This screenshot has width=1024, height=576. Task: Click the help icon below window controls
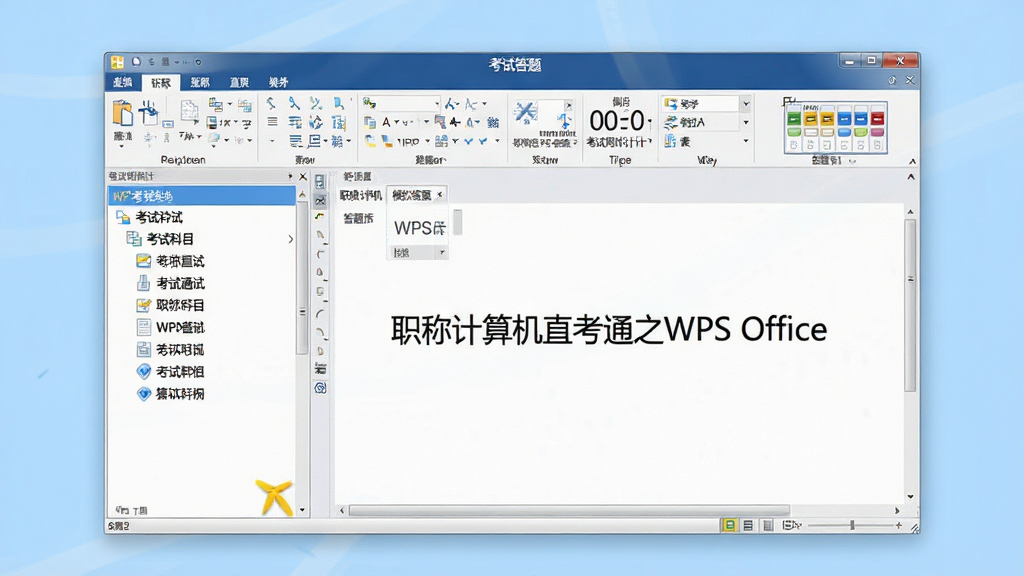(x=892, y=80)
